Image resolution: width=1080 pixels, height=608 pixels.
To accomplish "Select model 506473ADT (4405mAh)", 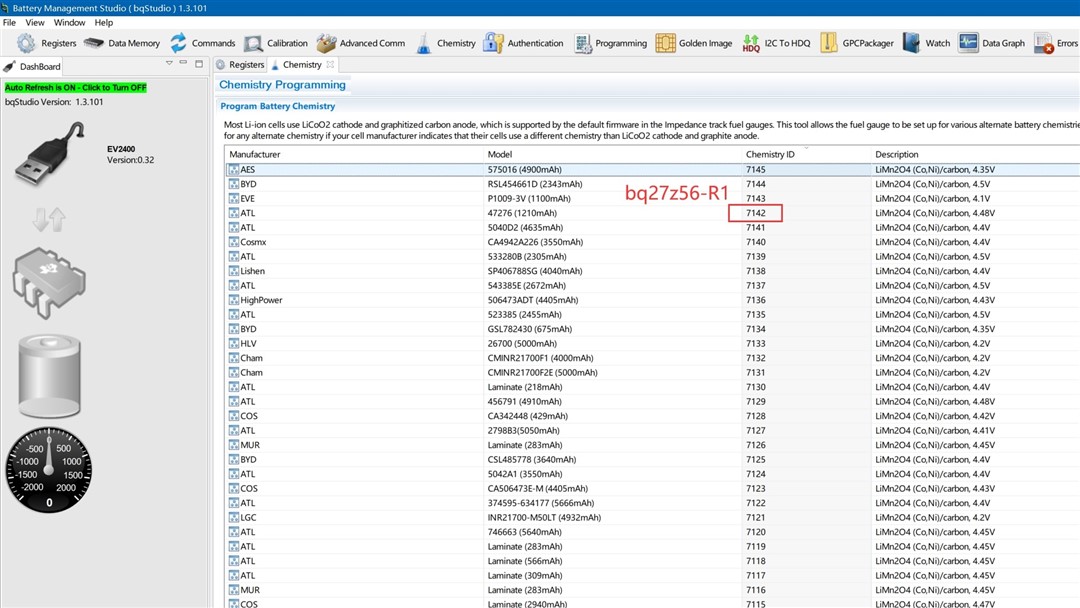I will coord(532,300).
